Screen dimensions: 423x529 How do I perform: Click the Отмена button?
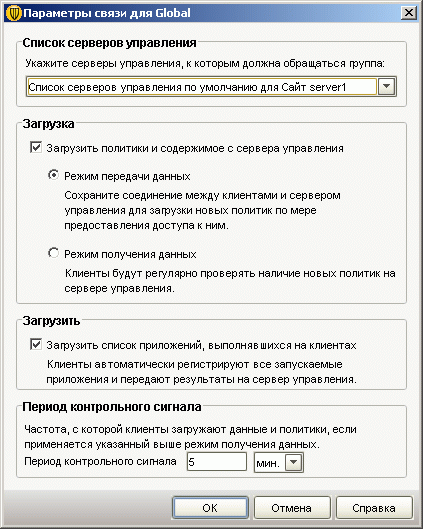(292, 508)
